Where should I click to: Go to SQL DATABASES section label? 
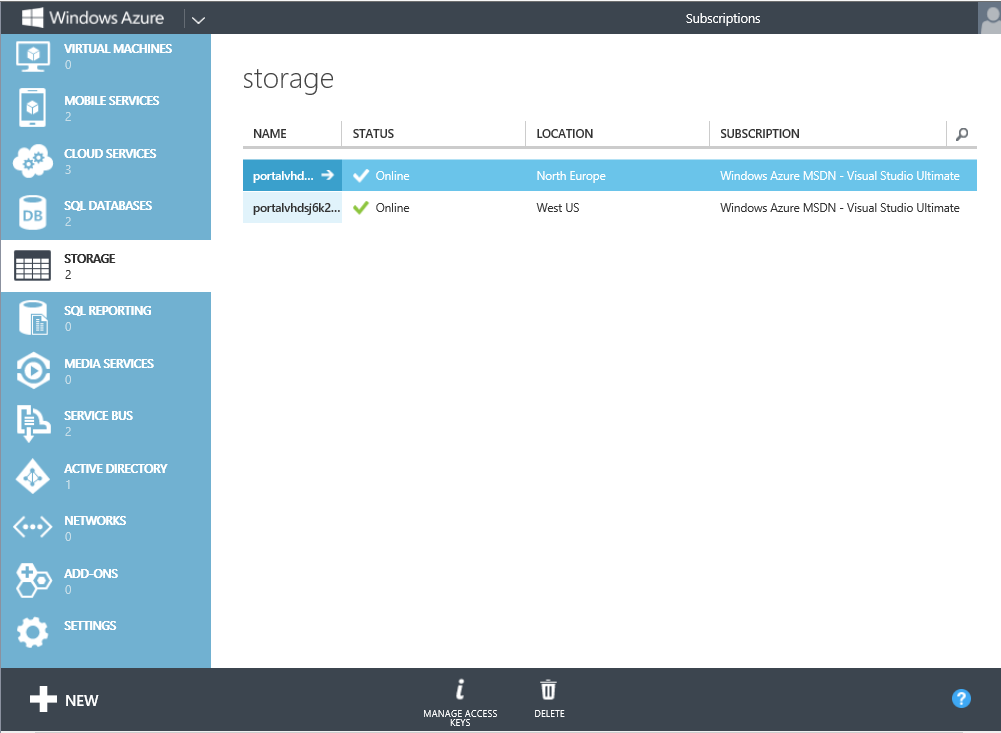108,206
